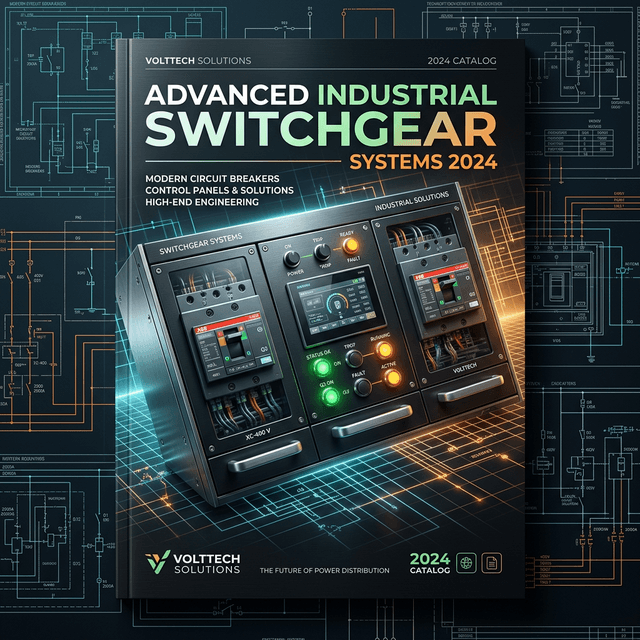Click the green Volttech V logo mark
The image size is (640, 640).
pyautogui.click(x=157, y=562)
